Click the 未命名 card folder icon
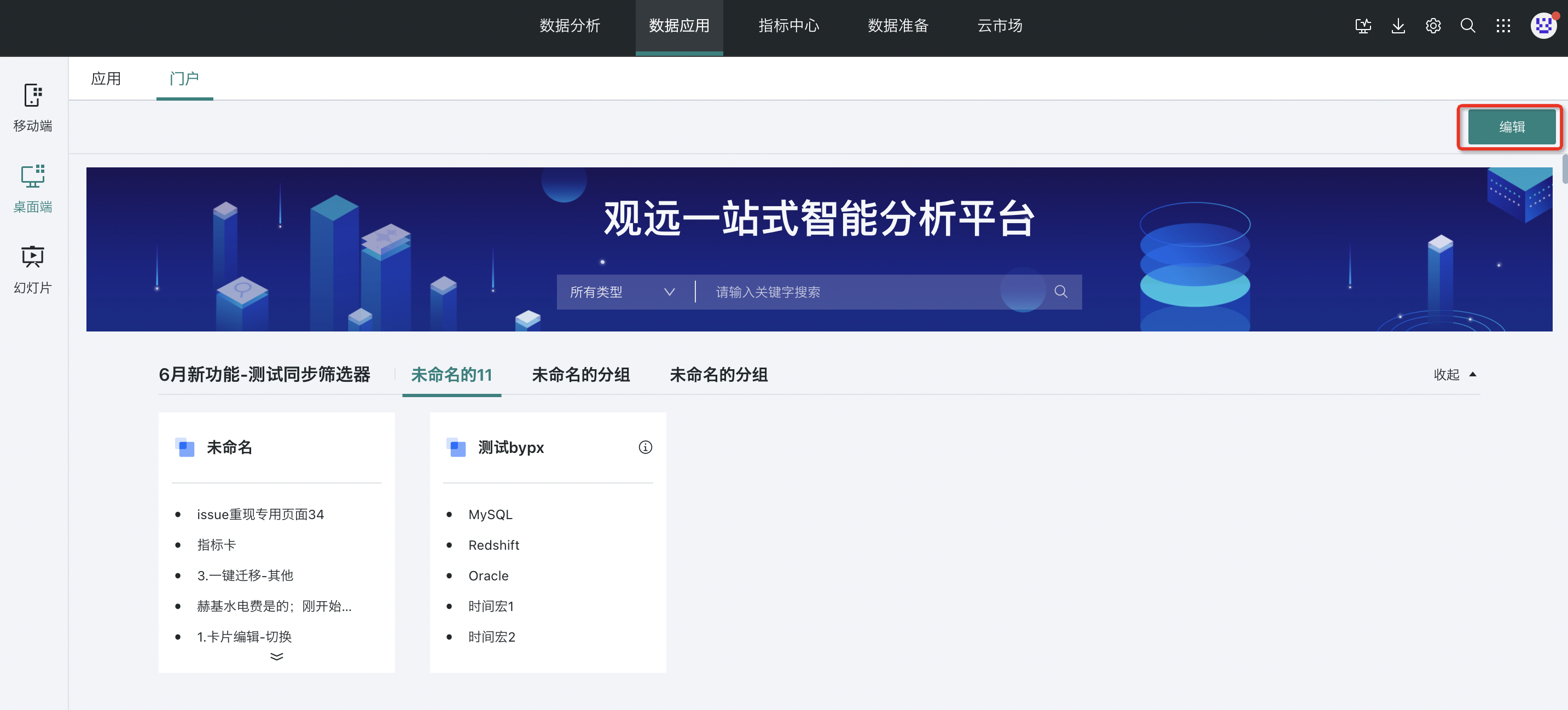1568x710 pixels. pos(184,448)
